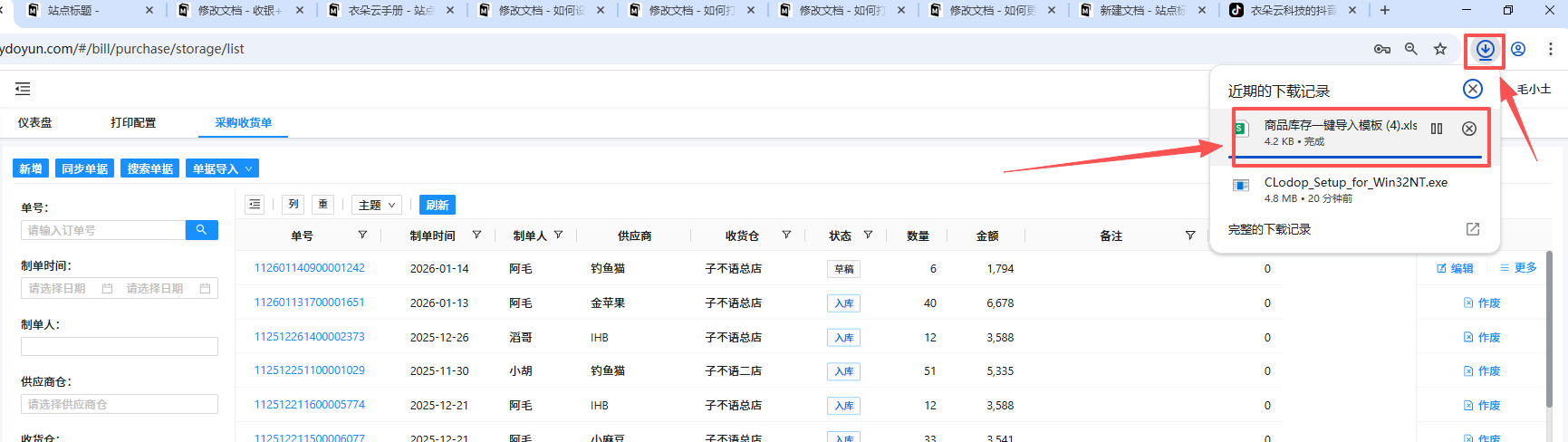Viewport: 1568px width, 442px height.
Task: Click the 同步单据 button
Action: coord(84,168)
